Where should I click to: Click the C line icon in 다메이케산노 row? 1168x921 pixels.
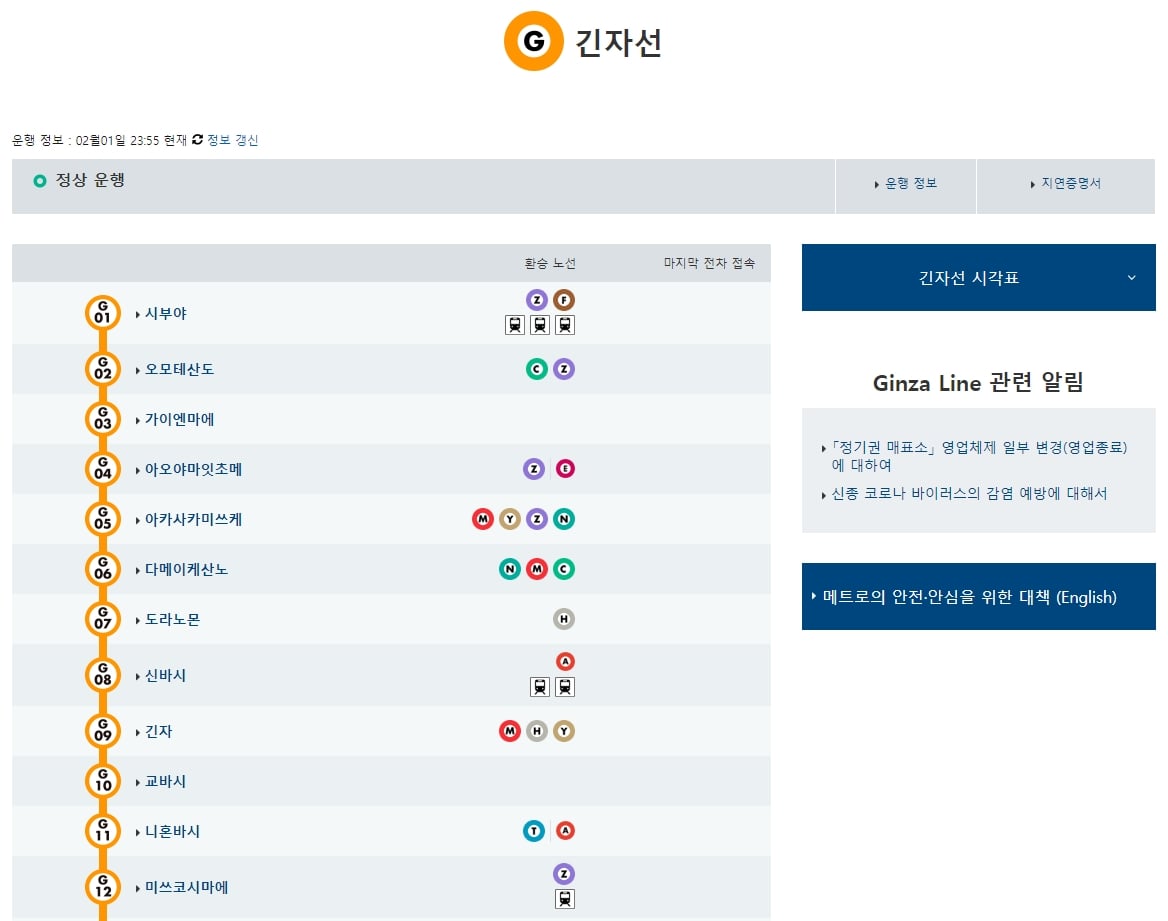point(564,569)
